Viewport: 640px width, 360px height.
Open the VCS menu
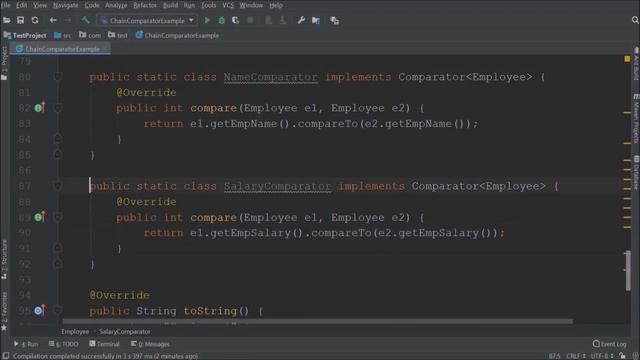pyautogui.click(x=228, y=5)
